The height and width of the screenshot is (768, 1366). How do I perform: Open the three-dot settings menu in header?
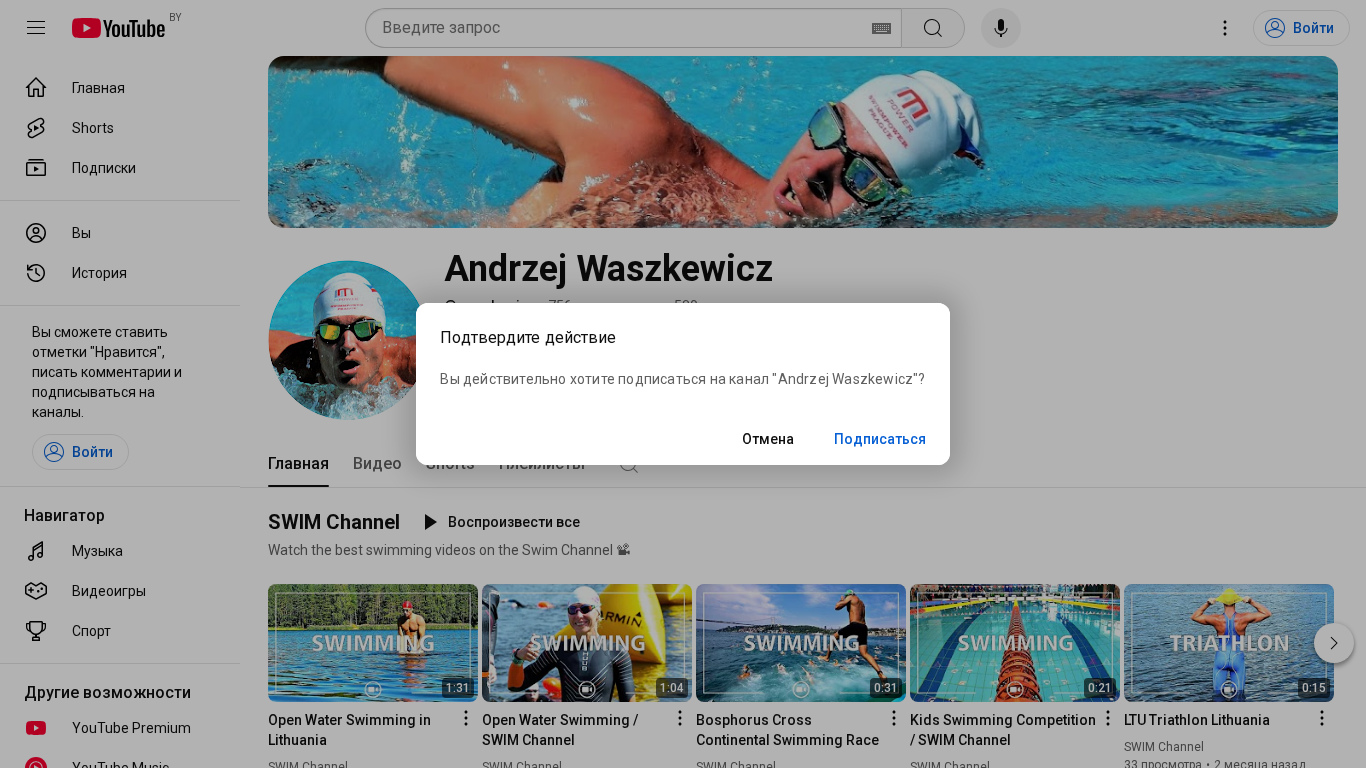[1225, 28]
